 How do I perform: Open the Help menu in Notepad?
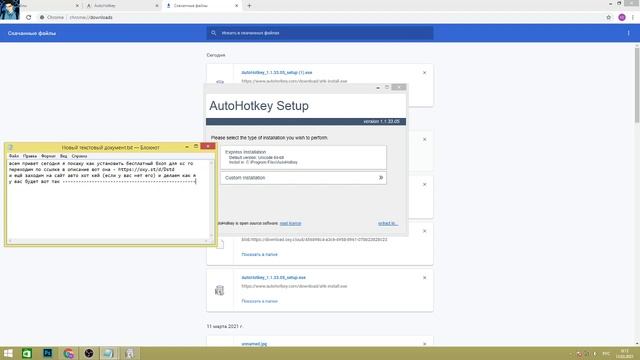point(79,156)
